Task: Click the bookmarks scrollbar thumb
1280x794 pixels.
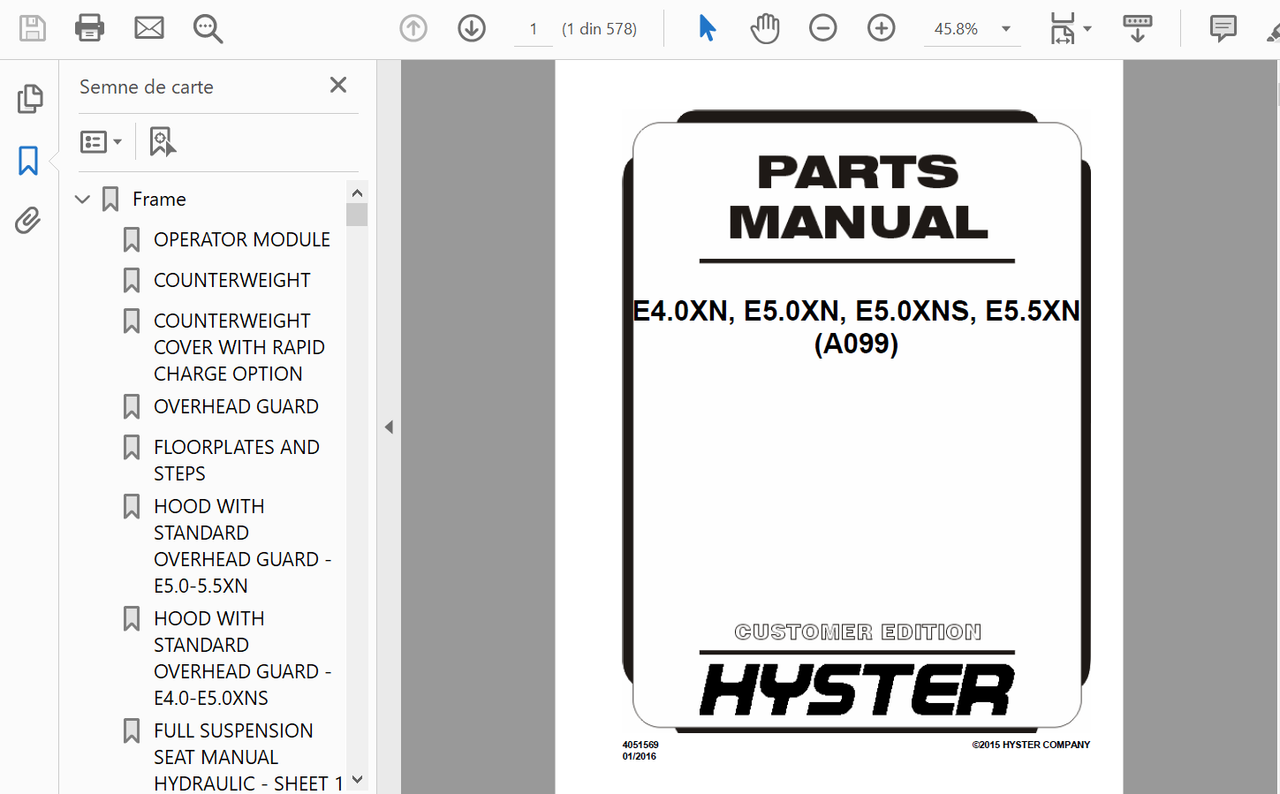Action: pos(357,214)
